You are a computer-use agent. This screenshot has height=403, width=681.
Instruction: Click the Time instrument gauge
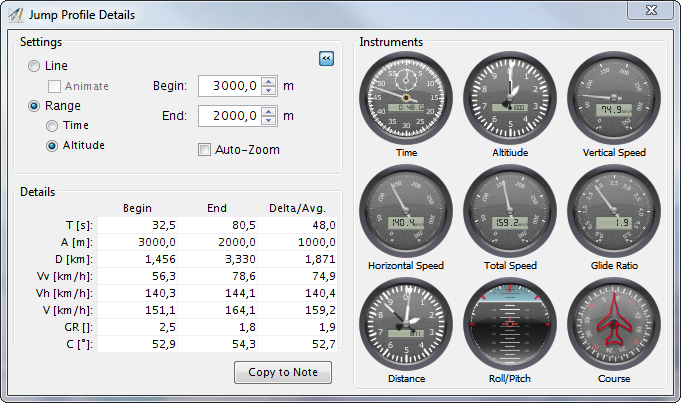click(406, 99)
